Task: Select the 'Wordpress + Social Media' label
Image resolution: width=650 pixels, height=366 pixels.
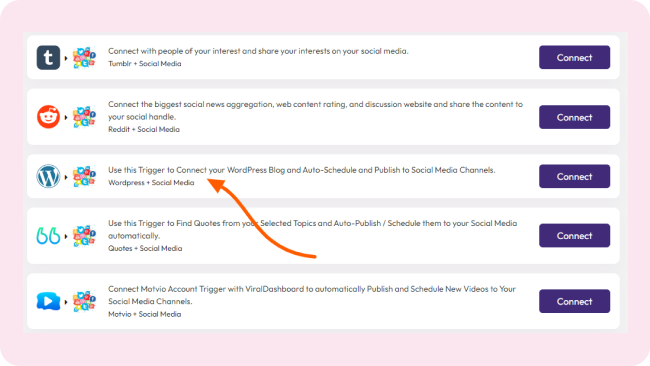Action: (x=151, y=182)
